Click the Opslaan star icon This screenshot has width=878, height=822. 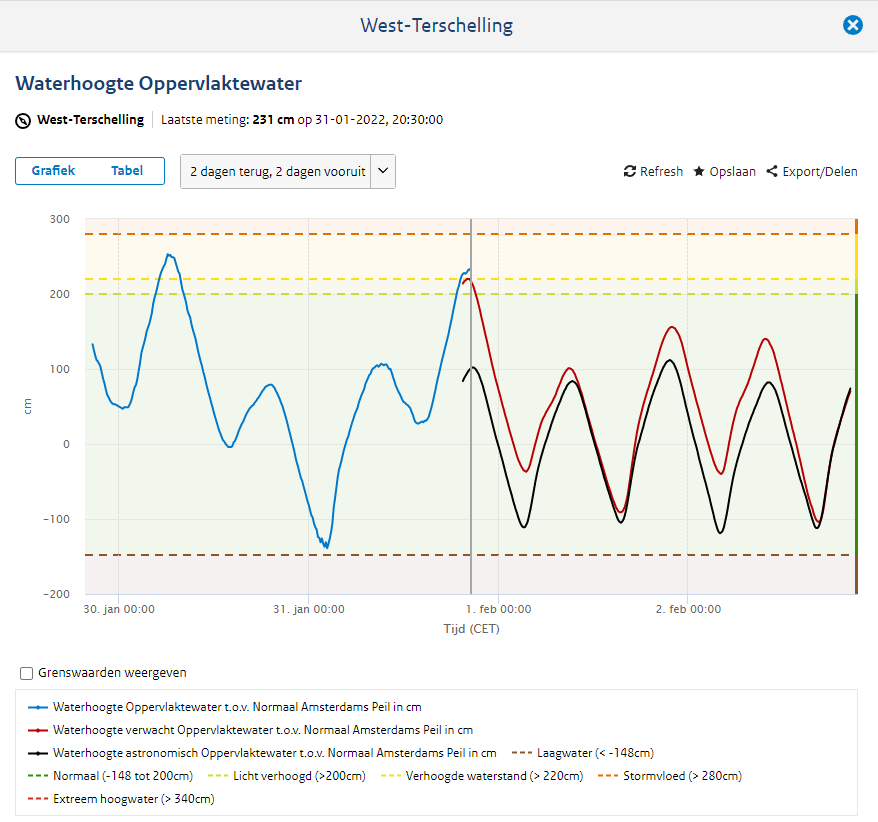tap(699, 172)
